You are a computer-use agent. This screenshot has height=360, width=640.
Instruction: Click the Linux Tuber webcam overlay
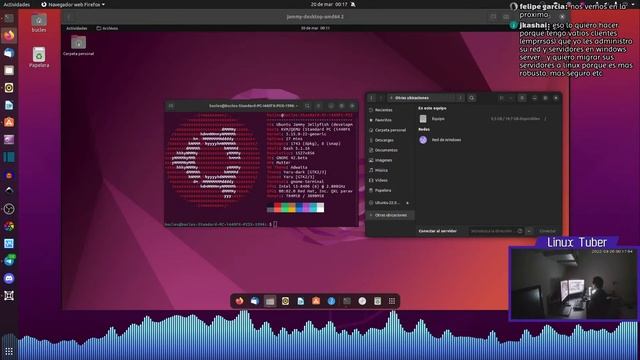click(x=573, y=283)
